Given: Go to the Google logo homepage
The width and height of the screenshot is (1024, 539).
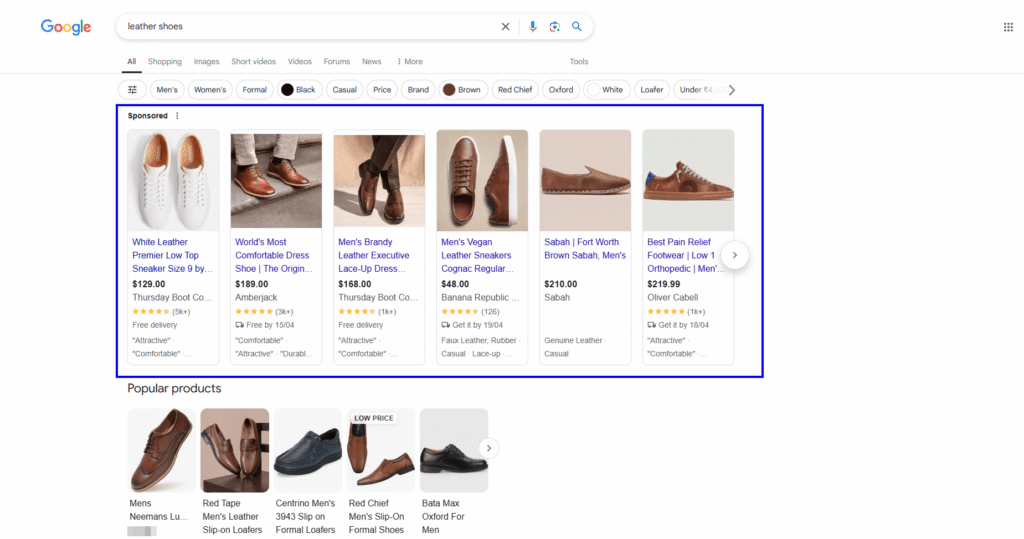Looking at the screenshot, I should tap(65, 27).
